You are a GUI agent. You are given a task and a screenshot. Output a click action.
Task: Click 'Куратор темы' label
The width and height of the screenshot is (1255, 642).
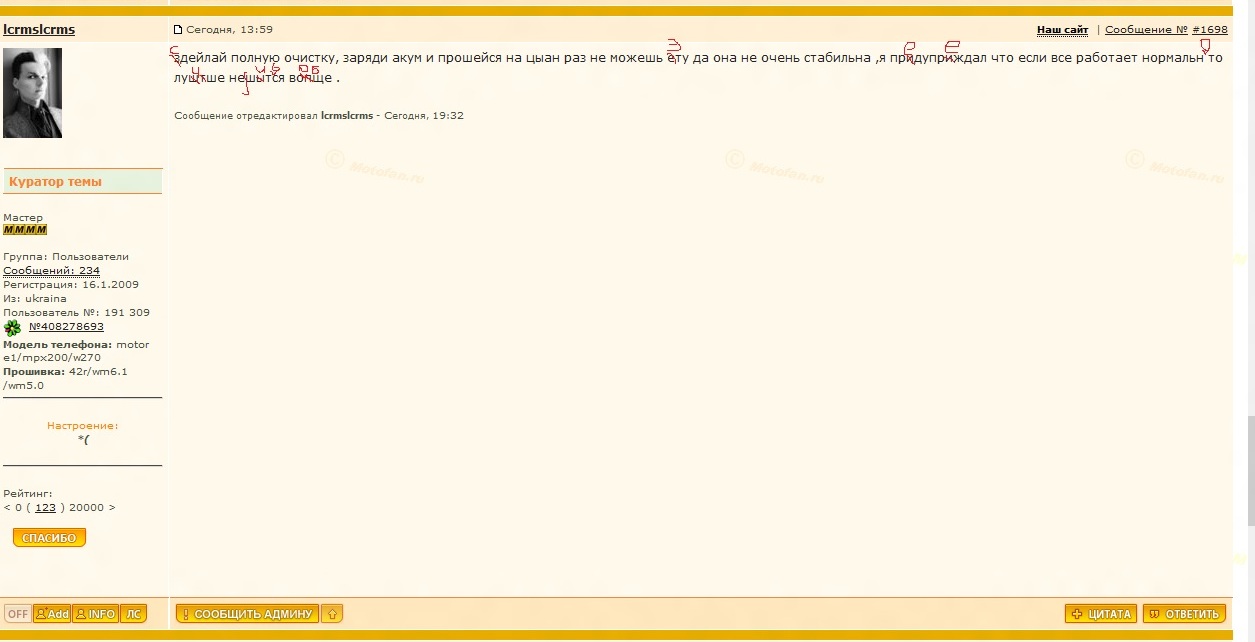(x=55, y=182)
